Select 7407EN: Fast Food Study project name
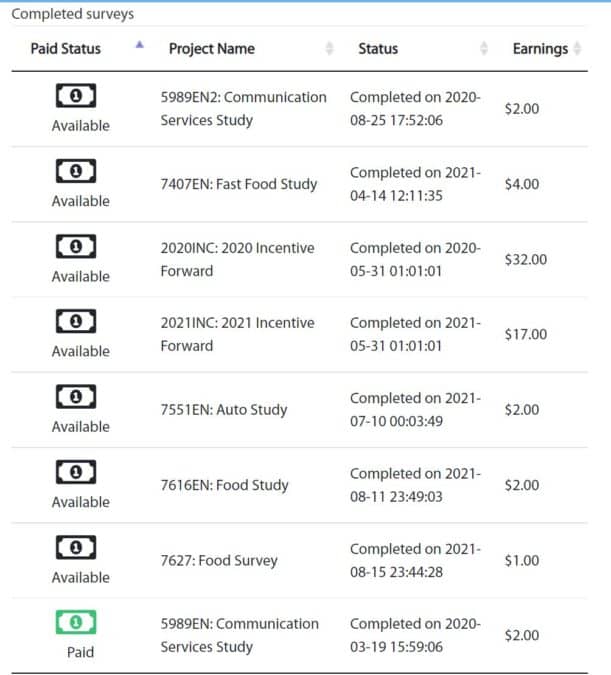 point(239,184)
